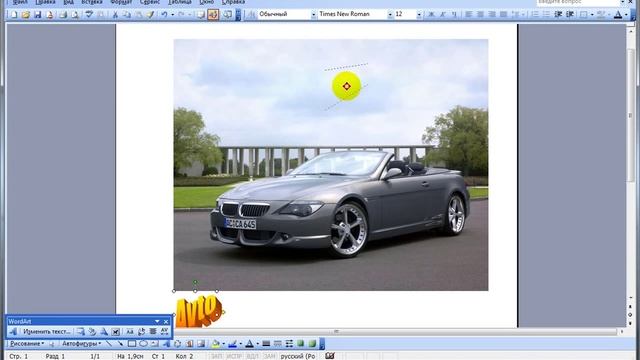Apply fill color paint bucket
Image resolution: width=640 pixels, height=360 pixels.
[216, 344]
